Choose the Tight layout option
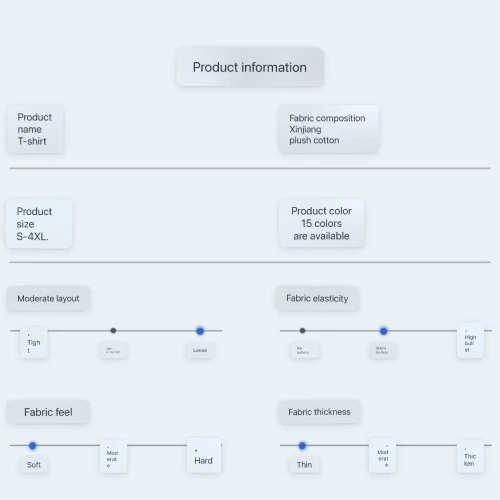This screenshot has width=500, height=500. pyautogui.click(x=34, y=342)
